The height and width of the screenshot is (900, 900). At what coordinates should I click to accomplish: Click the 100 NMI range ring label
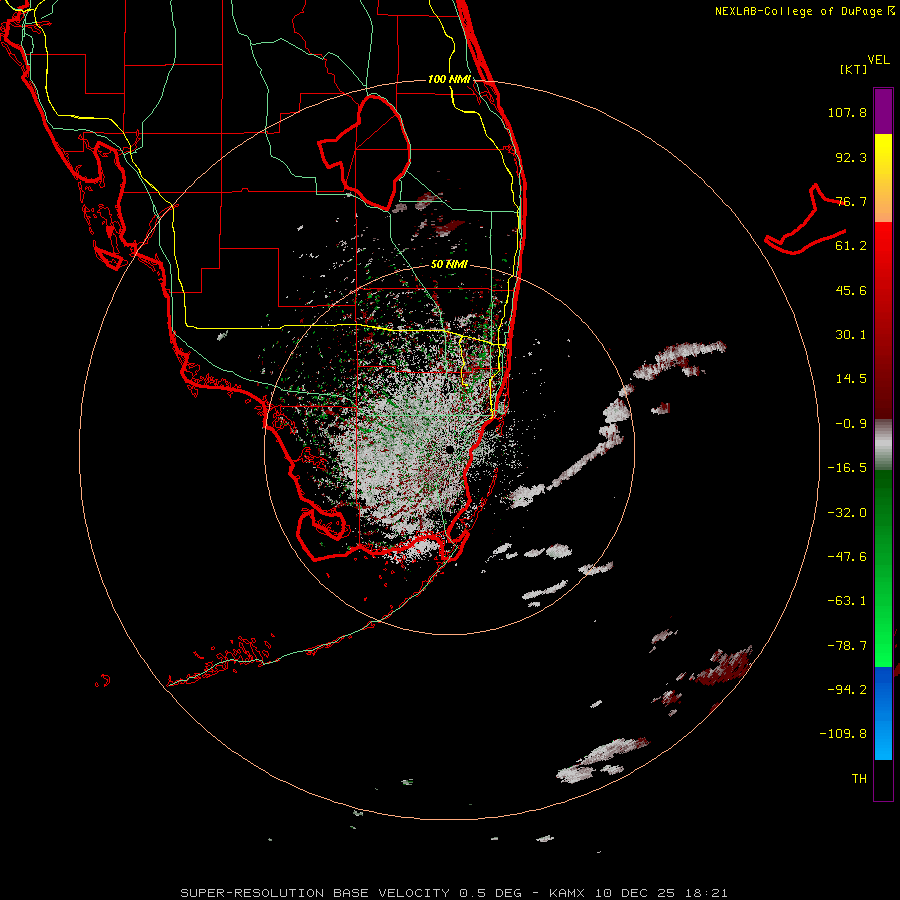(449, 79)
